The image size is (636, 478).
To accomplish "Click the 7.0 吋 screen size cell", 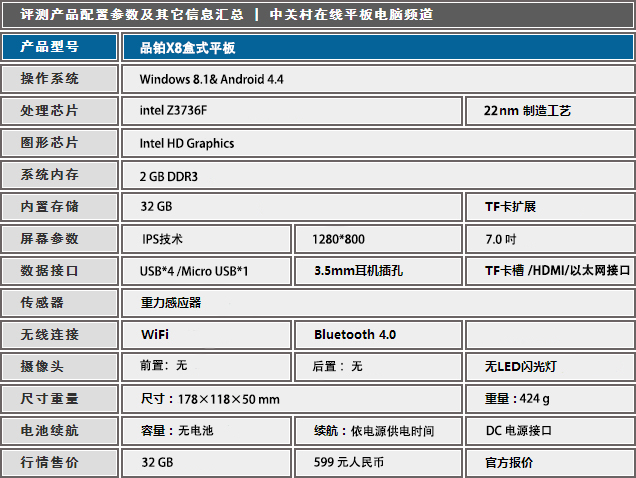I will 550,239.
